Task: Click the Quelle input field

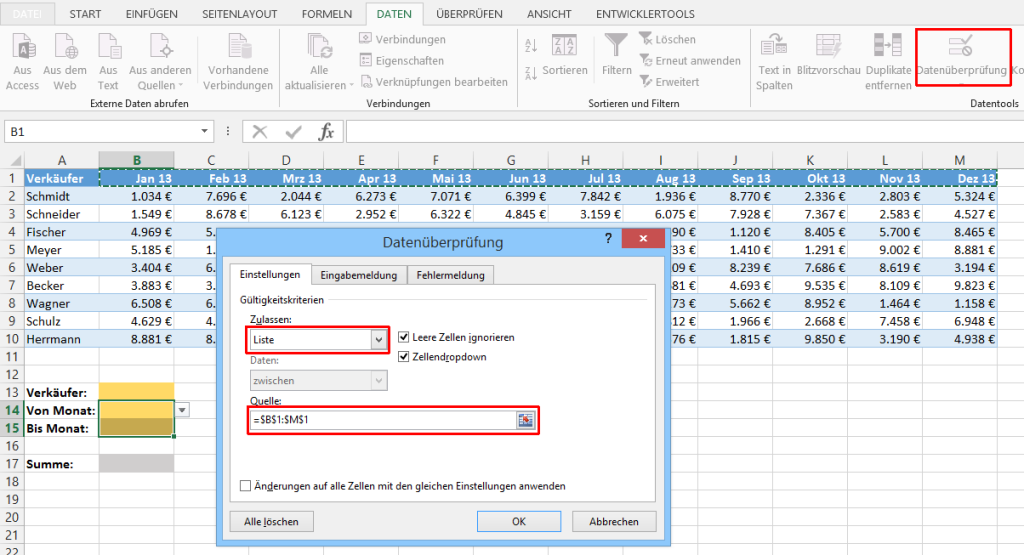Action: [x=384, y=420]
